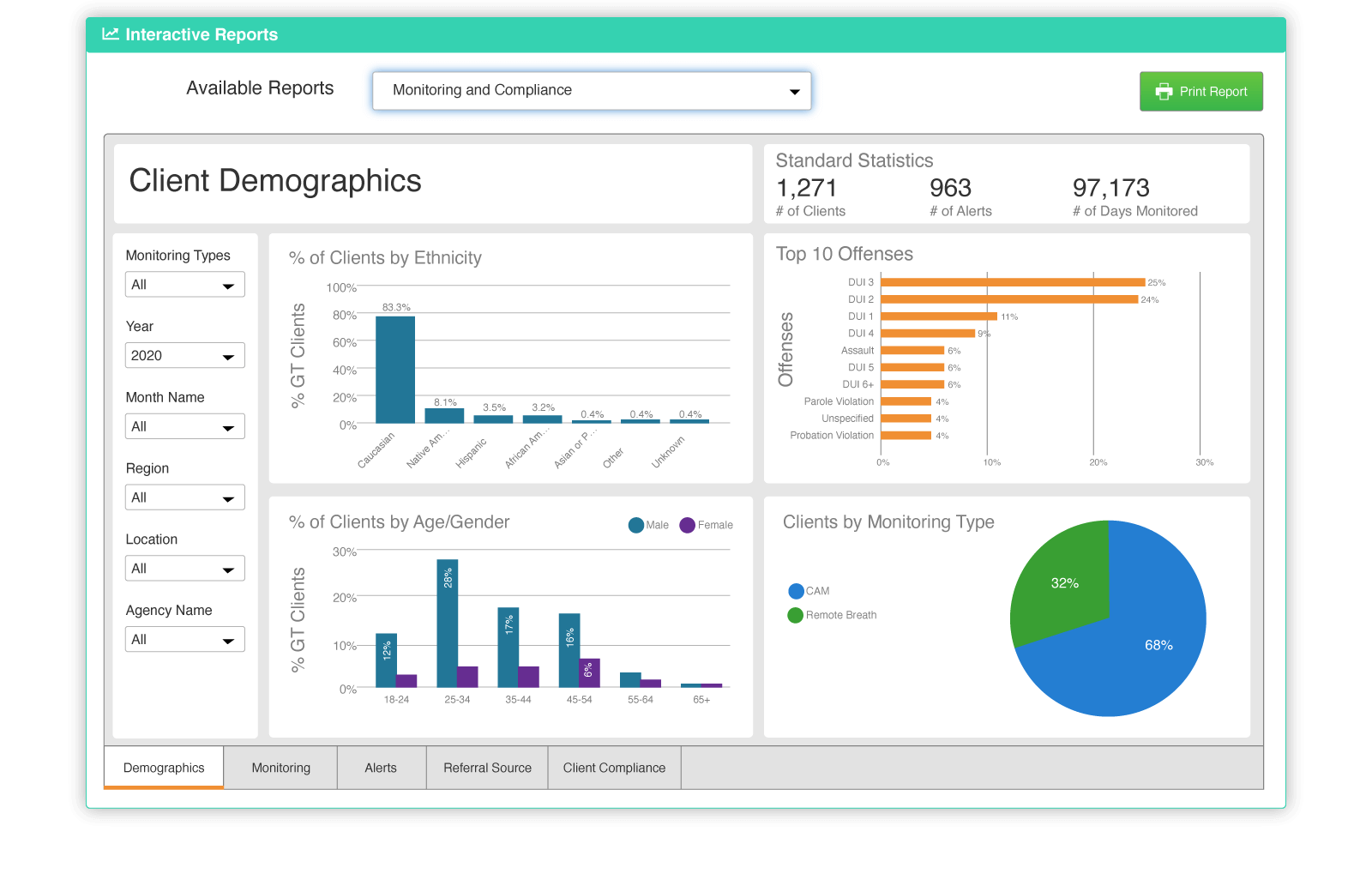Image resolution: width=1372 pixels, height=886 pixels.
Task: Open the Agency Name dropdown
Action: pos(185,640)
